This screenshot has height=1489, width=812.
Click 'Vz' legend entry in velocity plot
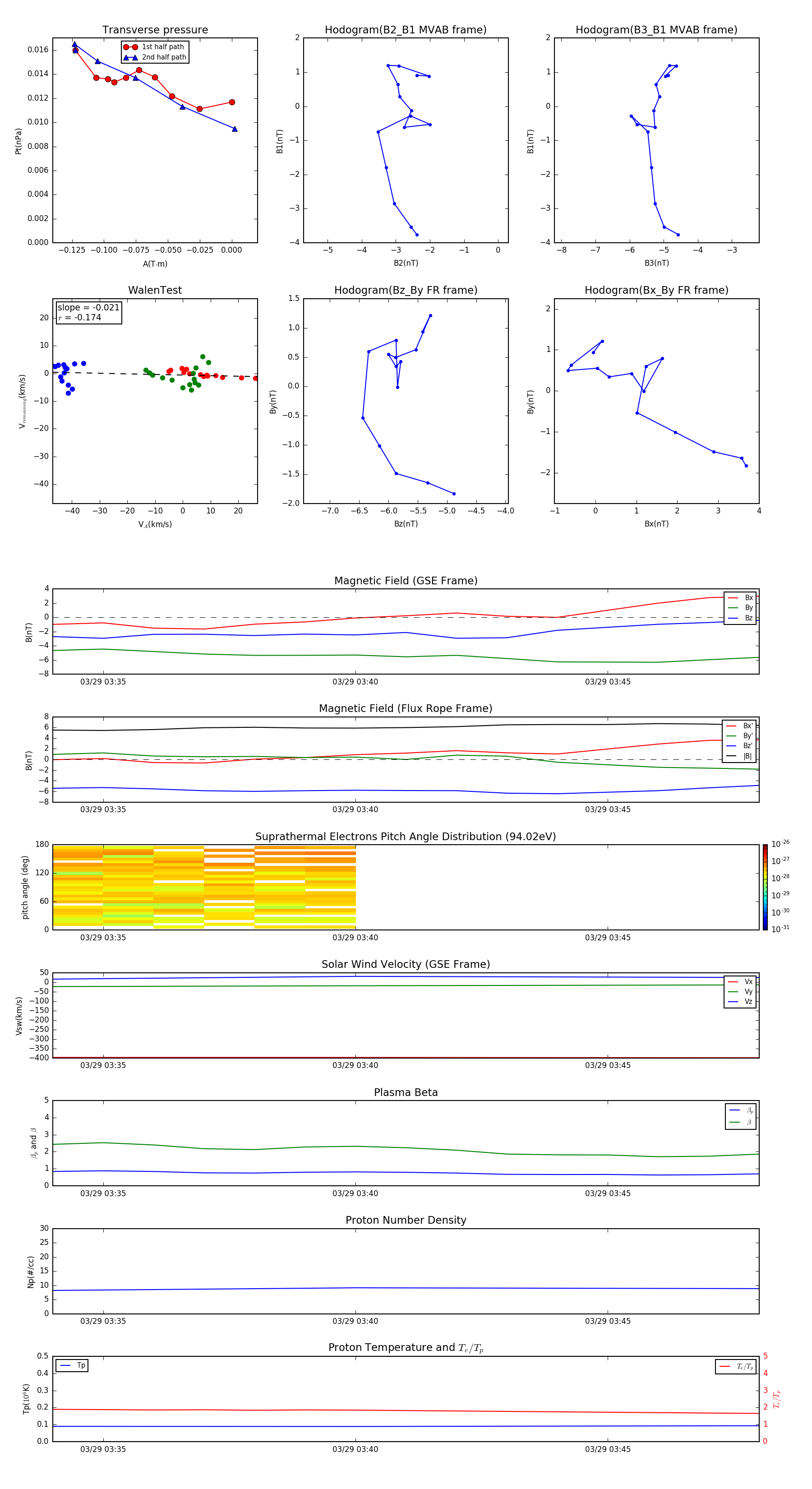coord(740,1002)
